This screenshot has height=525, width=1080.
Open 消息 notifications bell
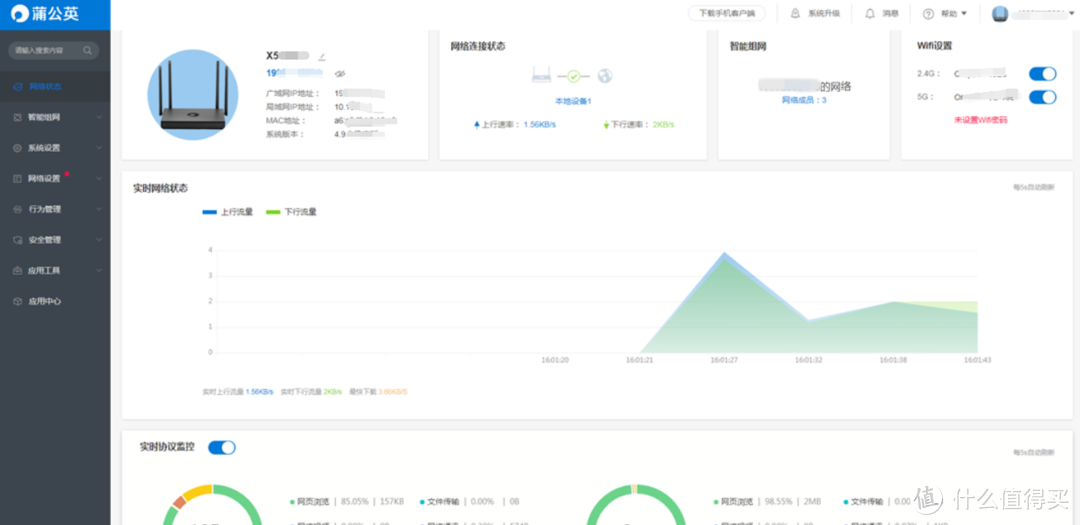pyautogui.click(x=869, y=14)
